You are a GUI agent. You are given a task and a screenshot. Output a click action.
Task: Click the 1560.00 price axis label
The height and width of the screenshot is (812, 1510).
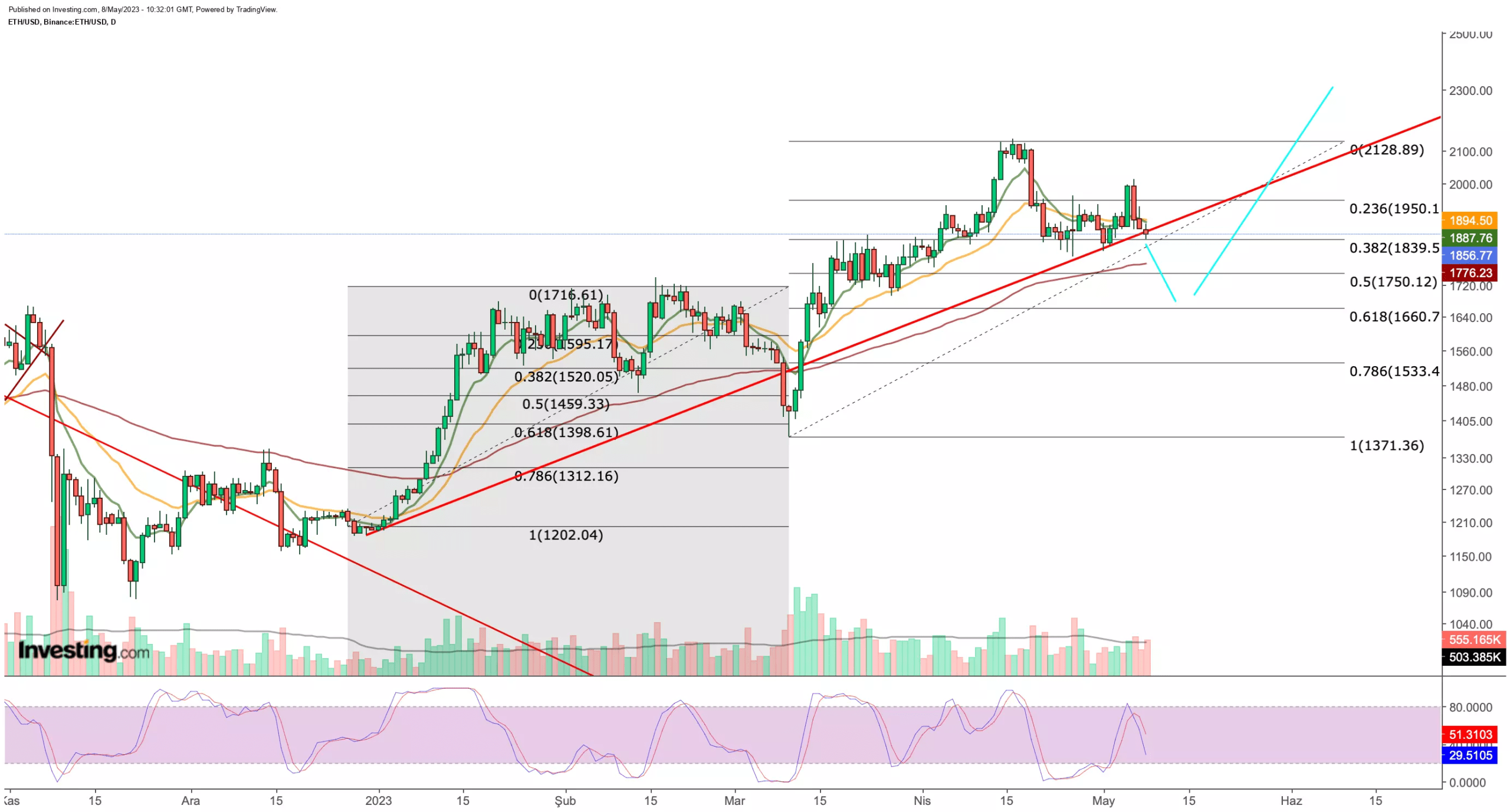[1470, 351]
